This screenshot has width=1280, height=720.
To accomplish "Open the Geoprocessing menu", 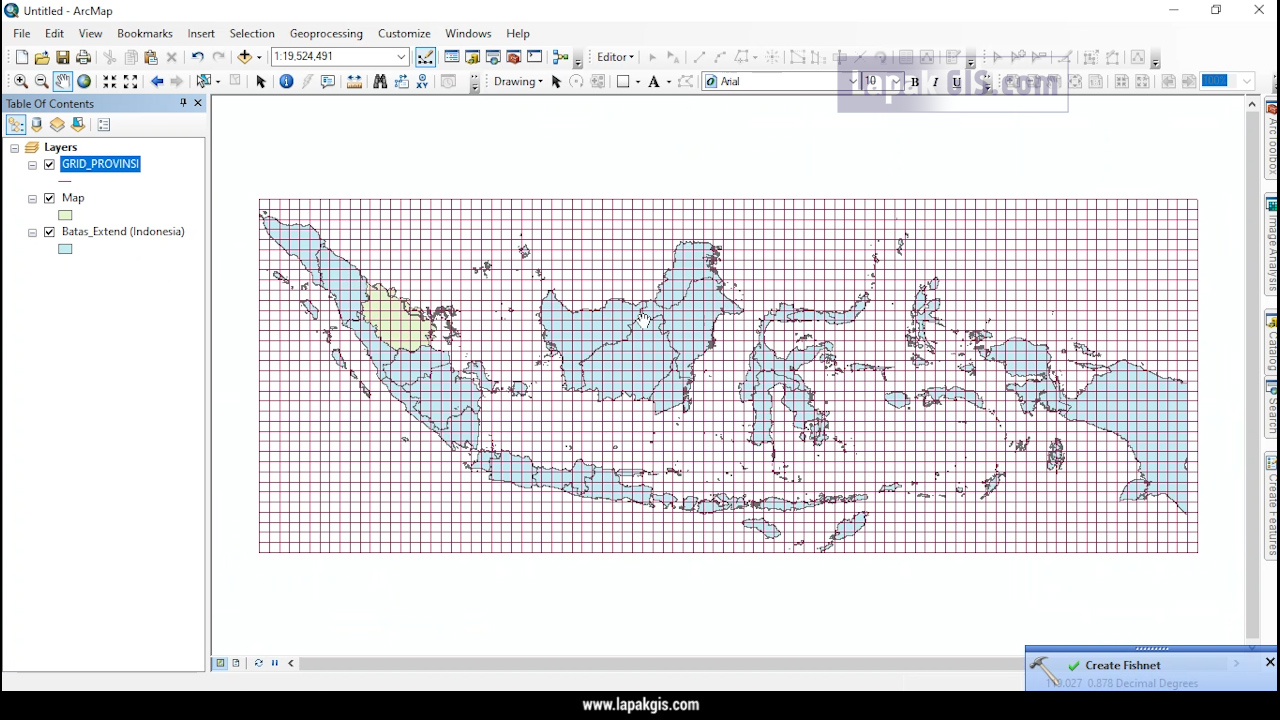I will [x=326, y=33].
